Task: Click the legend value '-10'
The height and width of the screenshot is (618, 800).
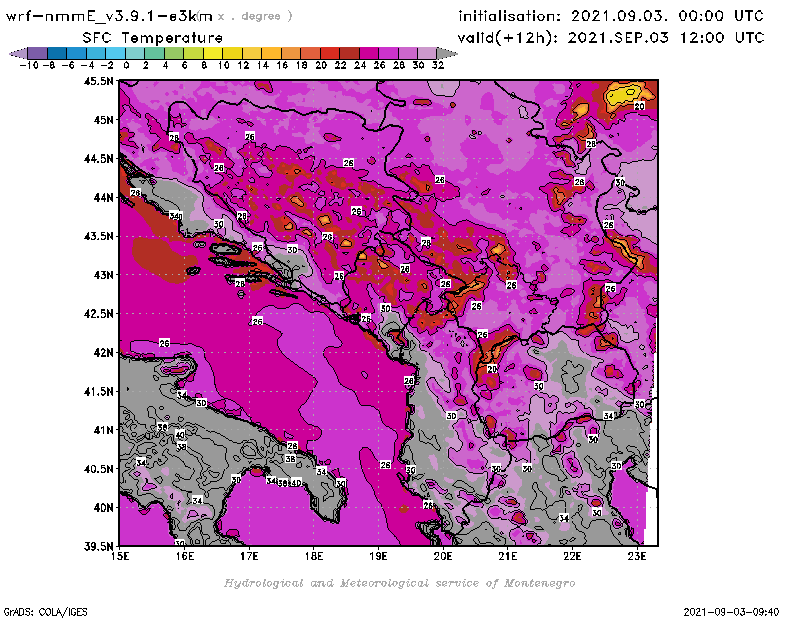Action: [x=29, y=65]
